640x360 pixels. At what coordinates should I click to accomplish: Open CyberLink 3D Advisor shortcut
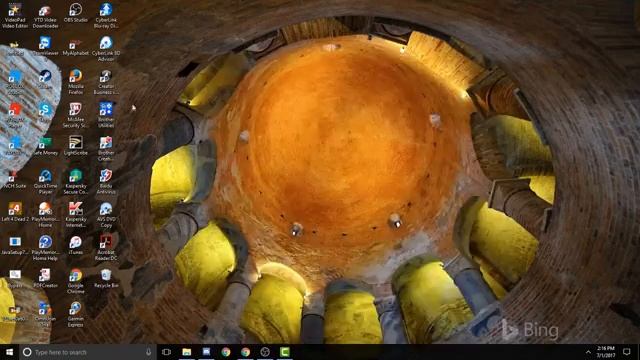click(x=106, y=49)
